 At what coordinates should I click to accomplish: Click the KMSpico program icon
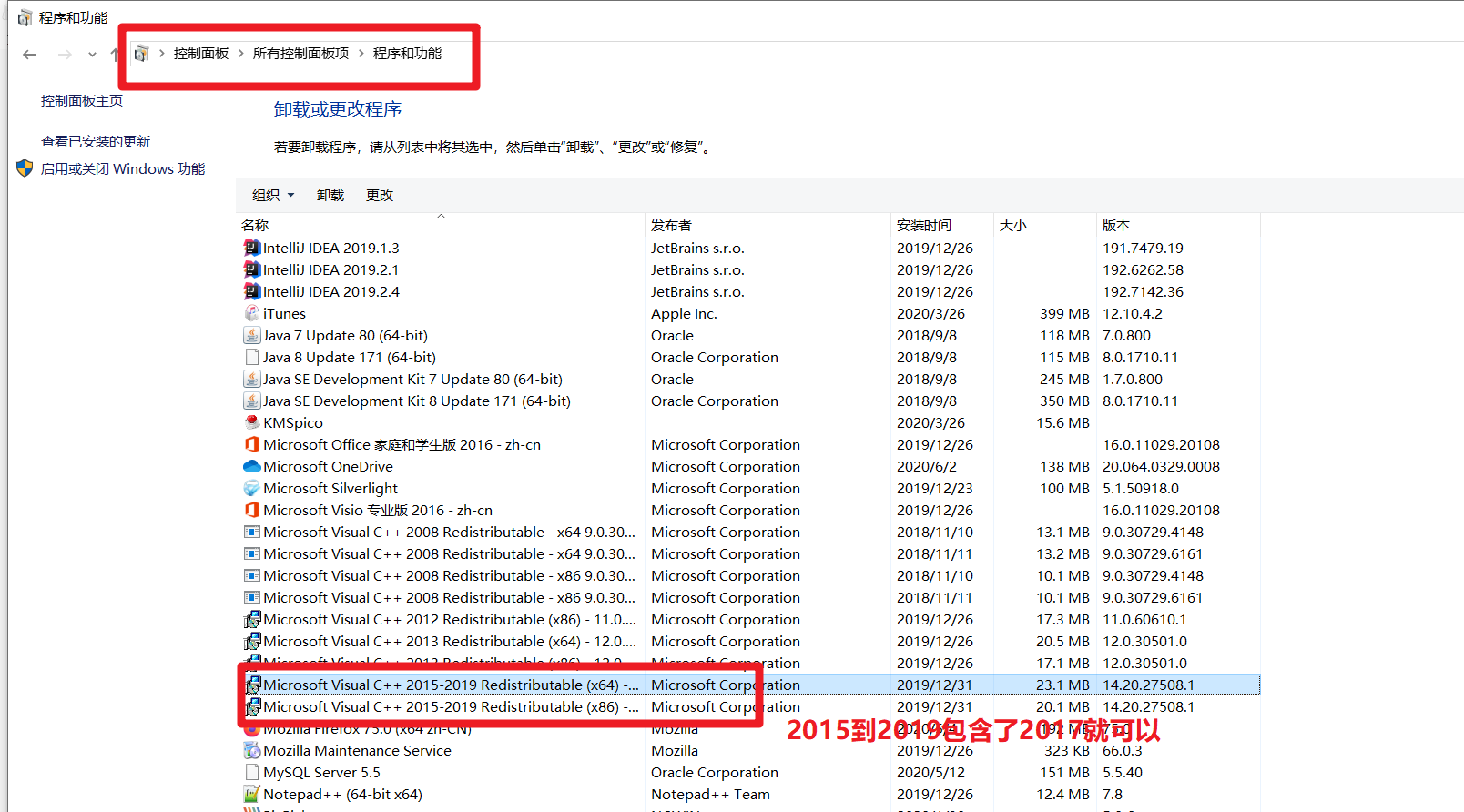click(252, 422)
